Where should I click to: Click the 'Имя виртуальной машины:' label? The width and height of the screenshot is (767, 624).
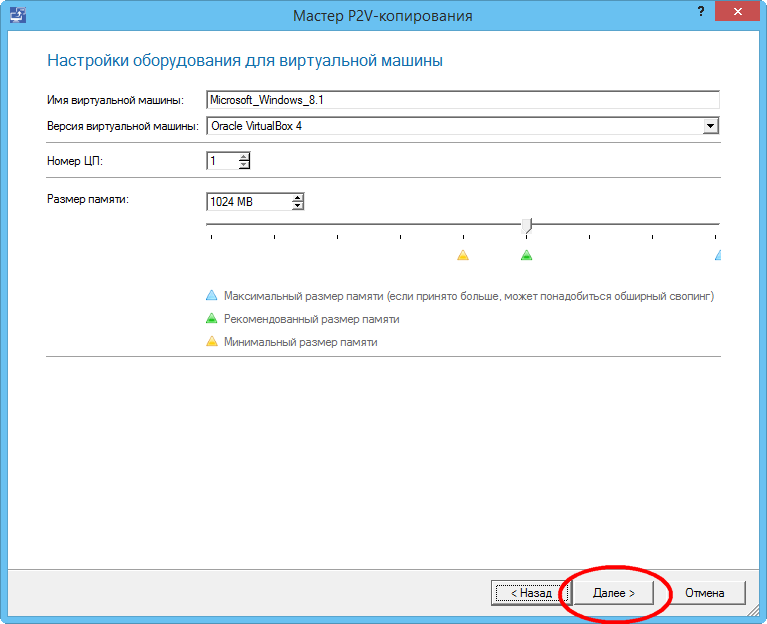tap(115, 100)
